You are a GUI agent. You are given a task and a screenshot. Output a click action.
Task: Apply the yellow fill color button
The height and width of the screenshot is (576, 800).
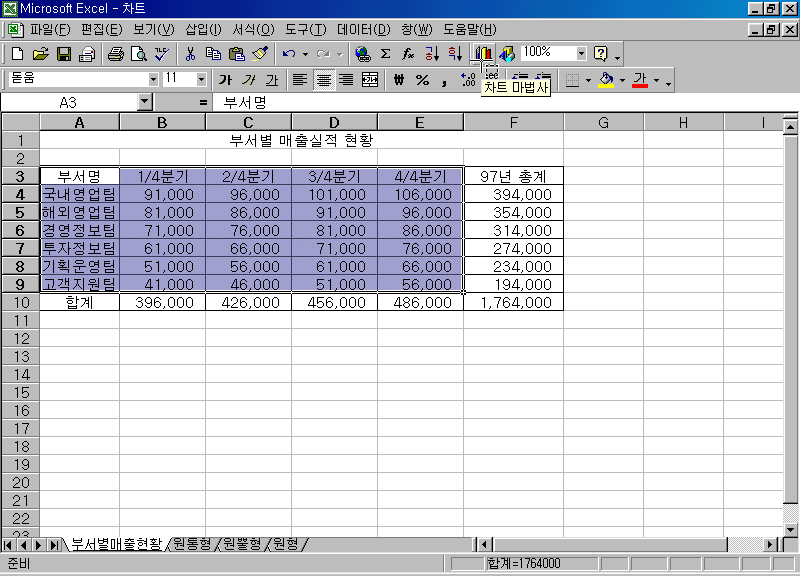click(x=606, y=80)
